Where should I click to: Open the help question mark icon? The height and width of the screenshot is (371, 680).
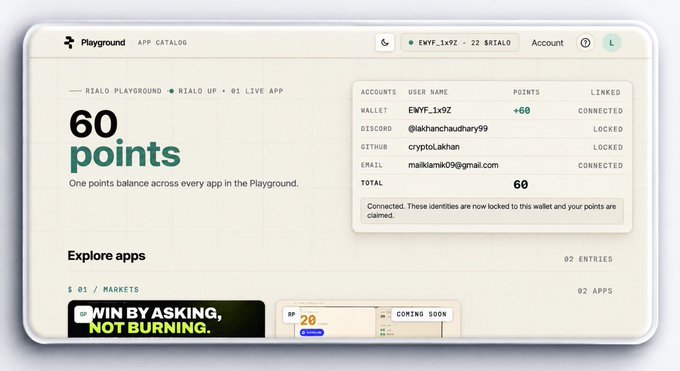pos(585,43)
